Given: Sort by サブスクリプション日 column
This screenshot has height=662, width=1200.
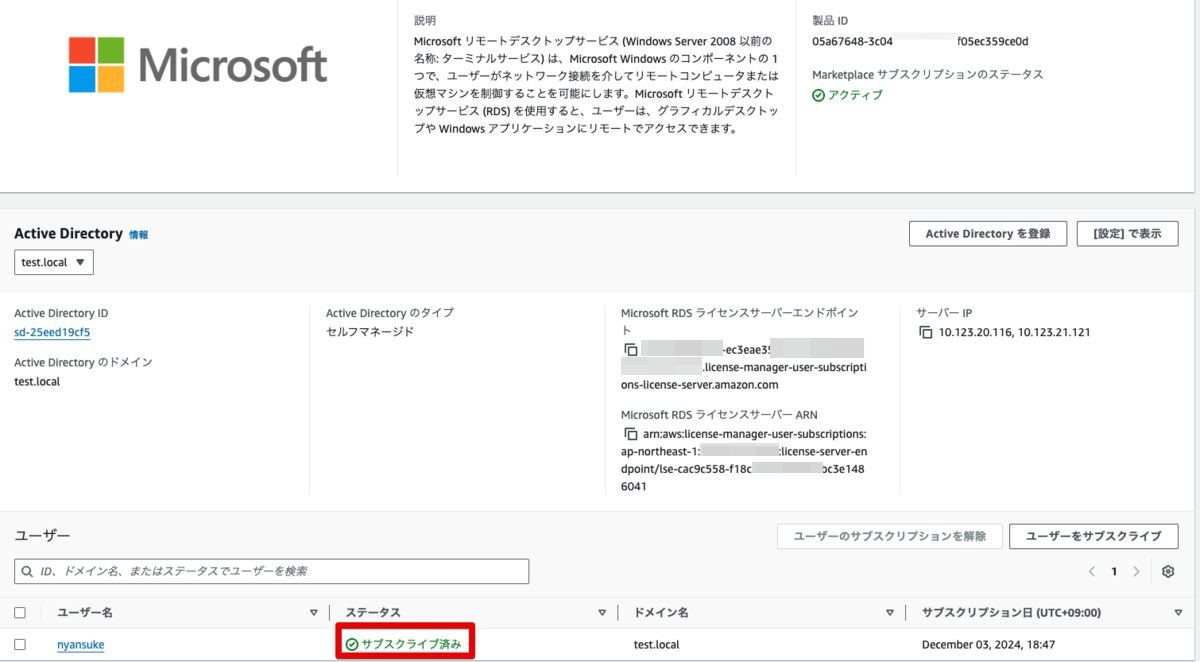Looking at the screenshot, I should tap(1178, 612).
